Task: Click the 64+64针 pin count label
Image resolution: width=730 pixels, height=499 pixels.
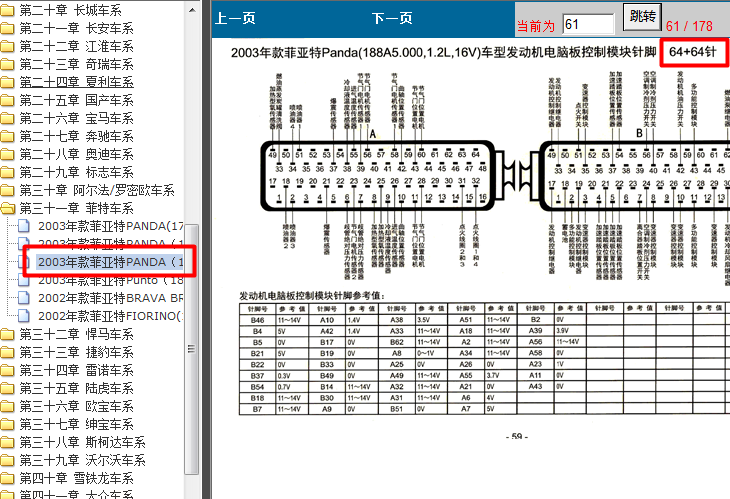Action: (x=693, y=52)
